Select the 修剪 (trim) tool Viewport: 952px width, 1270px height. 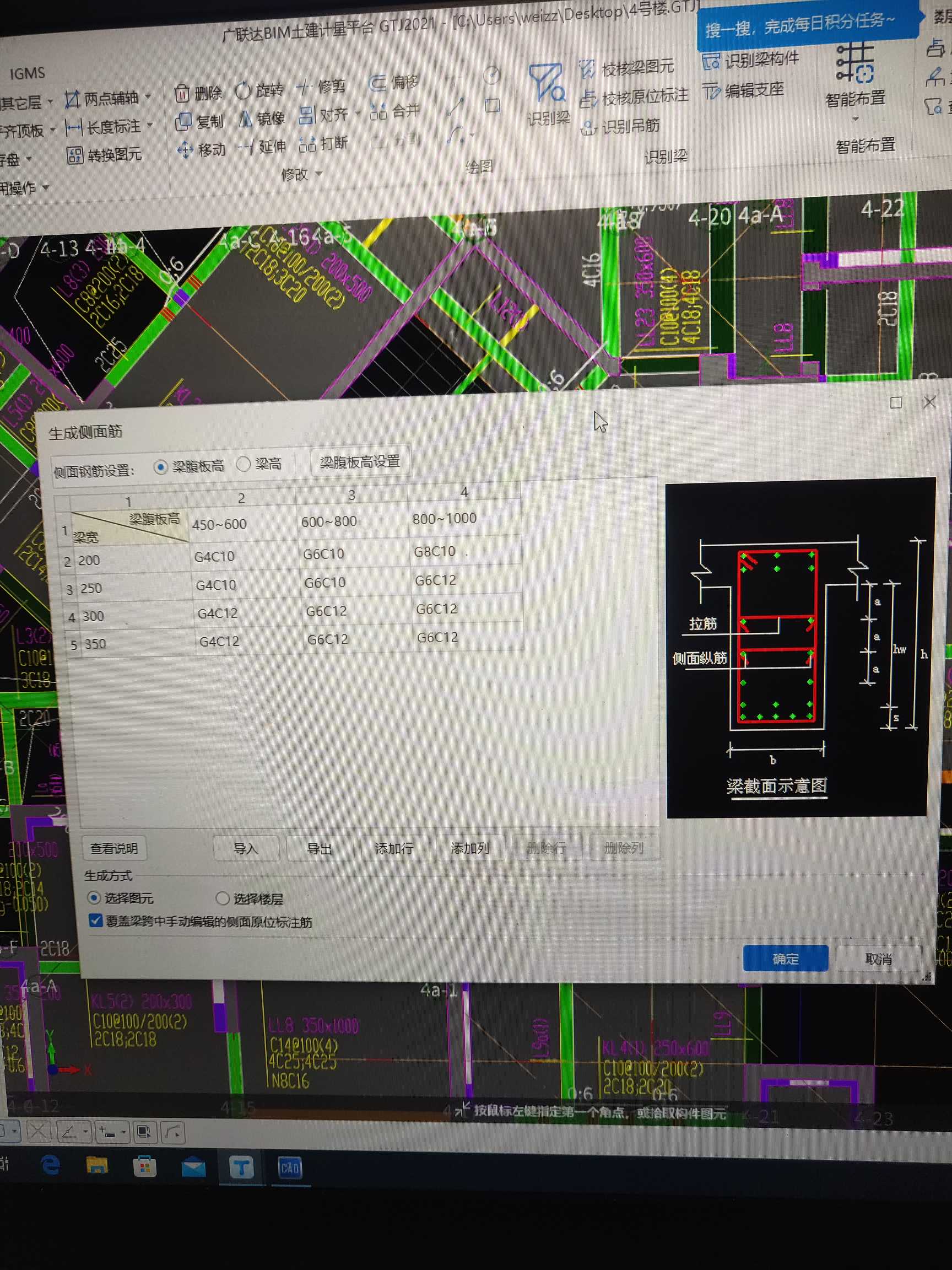click(x=321, y=87)
